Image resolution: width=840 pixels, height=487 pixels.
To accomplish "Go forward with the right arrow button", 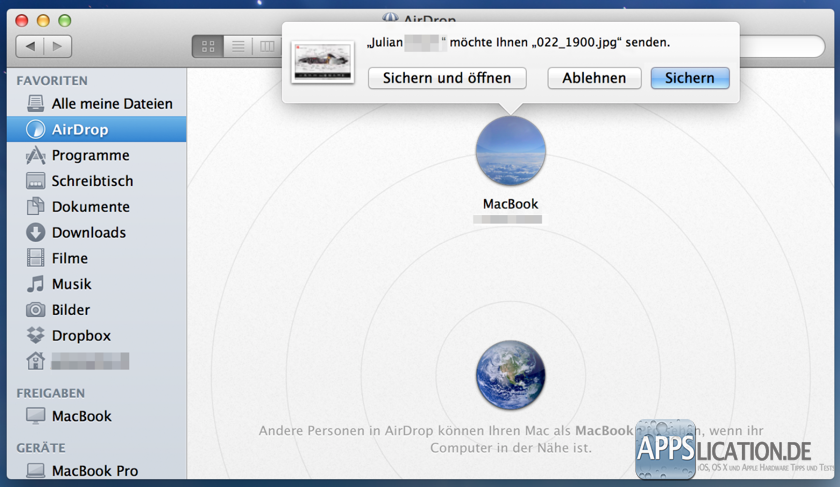I will (58, 47).
